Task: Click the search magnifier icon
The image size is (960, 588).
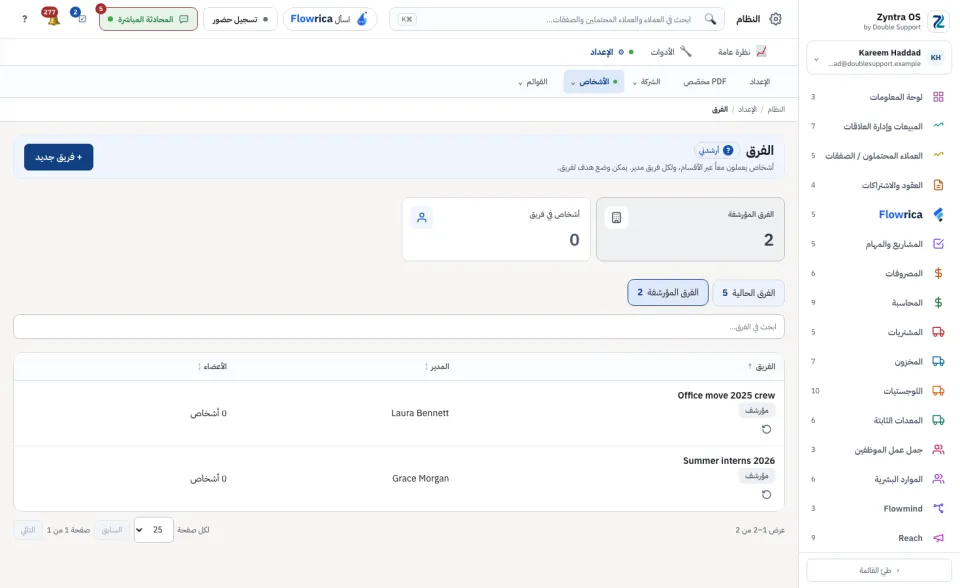Action: click(710, 19)
